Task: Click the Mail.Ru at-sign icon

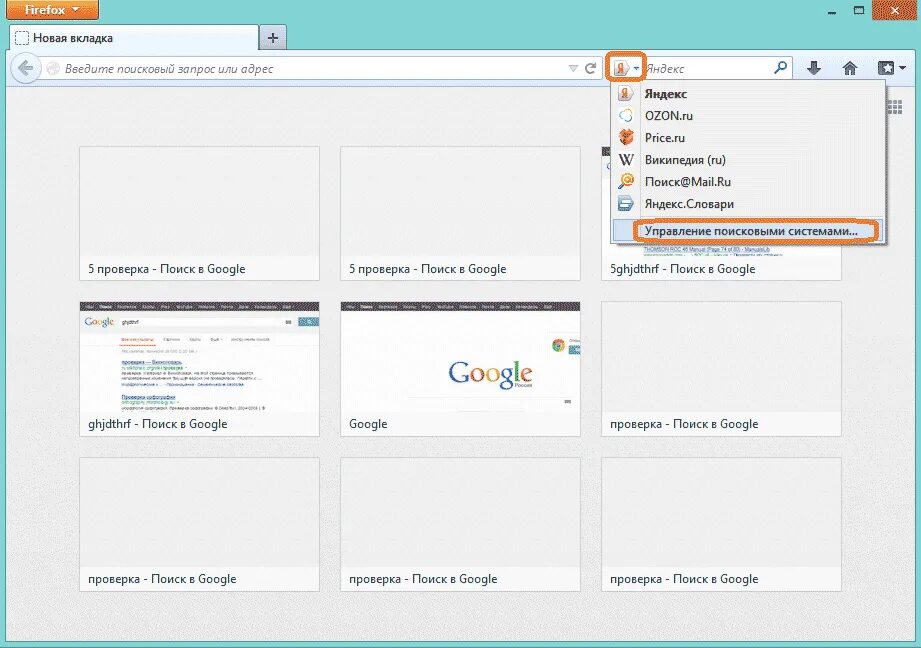Action: [626, 182]
